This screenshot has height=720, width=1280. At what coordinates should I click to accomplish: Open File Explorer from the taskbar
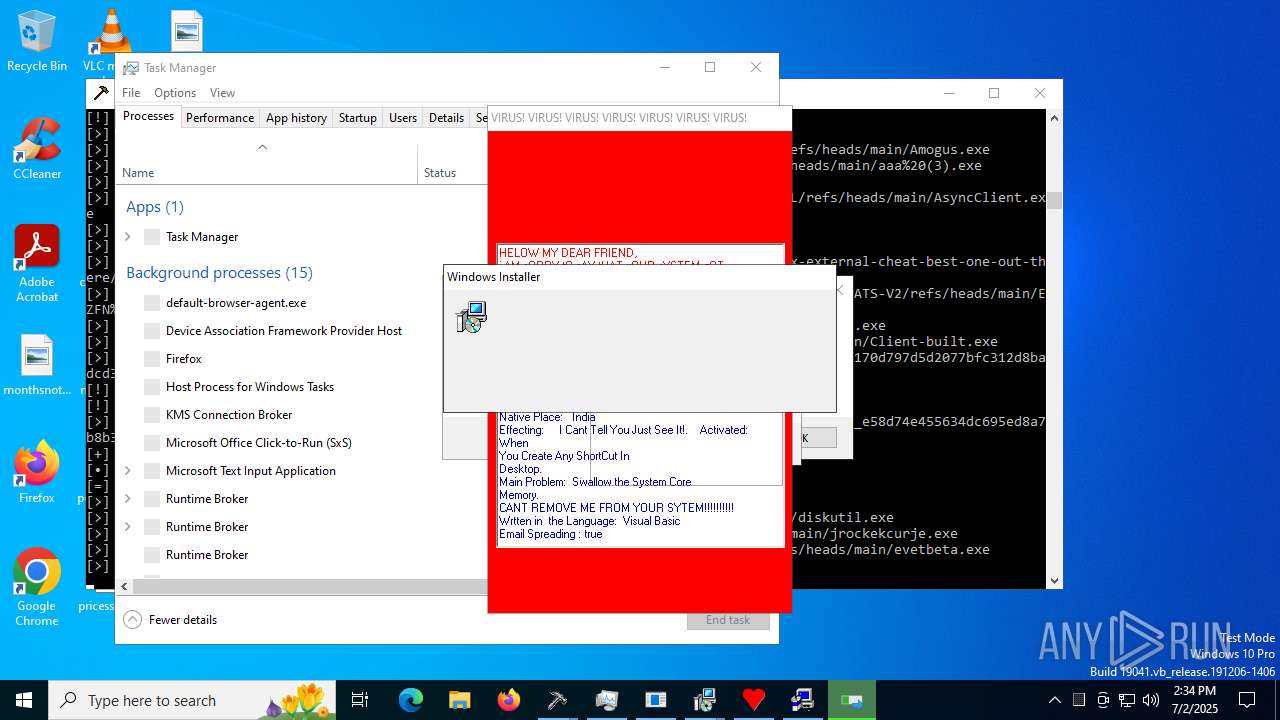click(x=459, y=700)
